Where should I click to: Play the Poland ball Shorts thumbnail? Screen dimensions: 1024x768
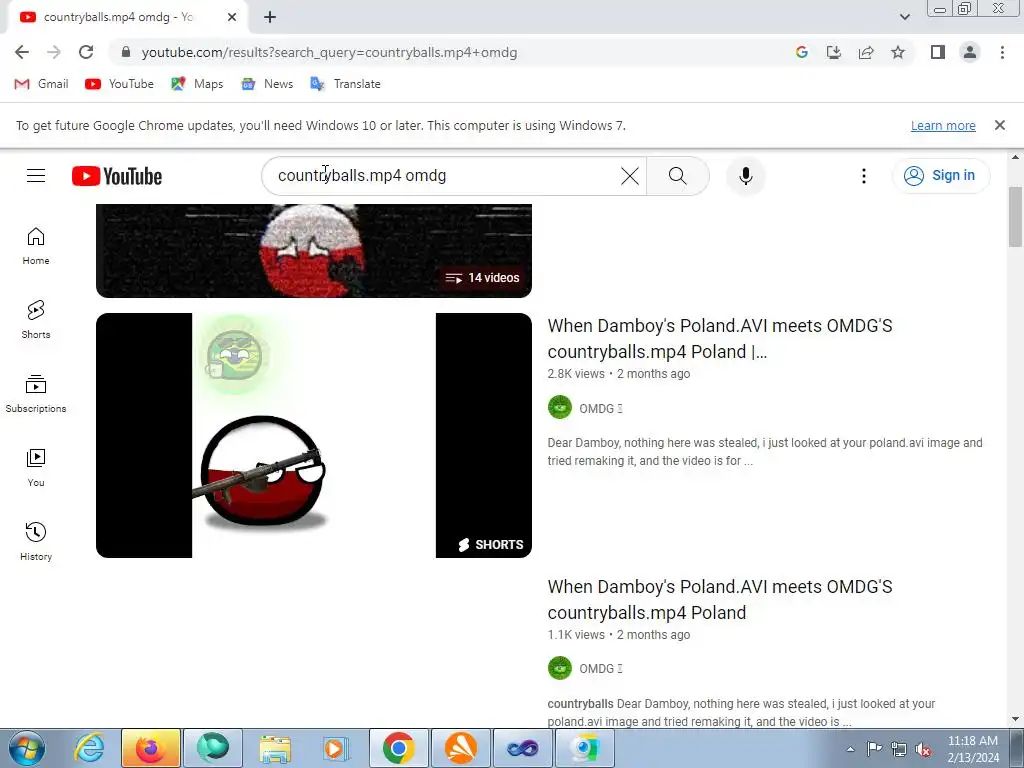(x=313, y=435)
